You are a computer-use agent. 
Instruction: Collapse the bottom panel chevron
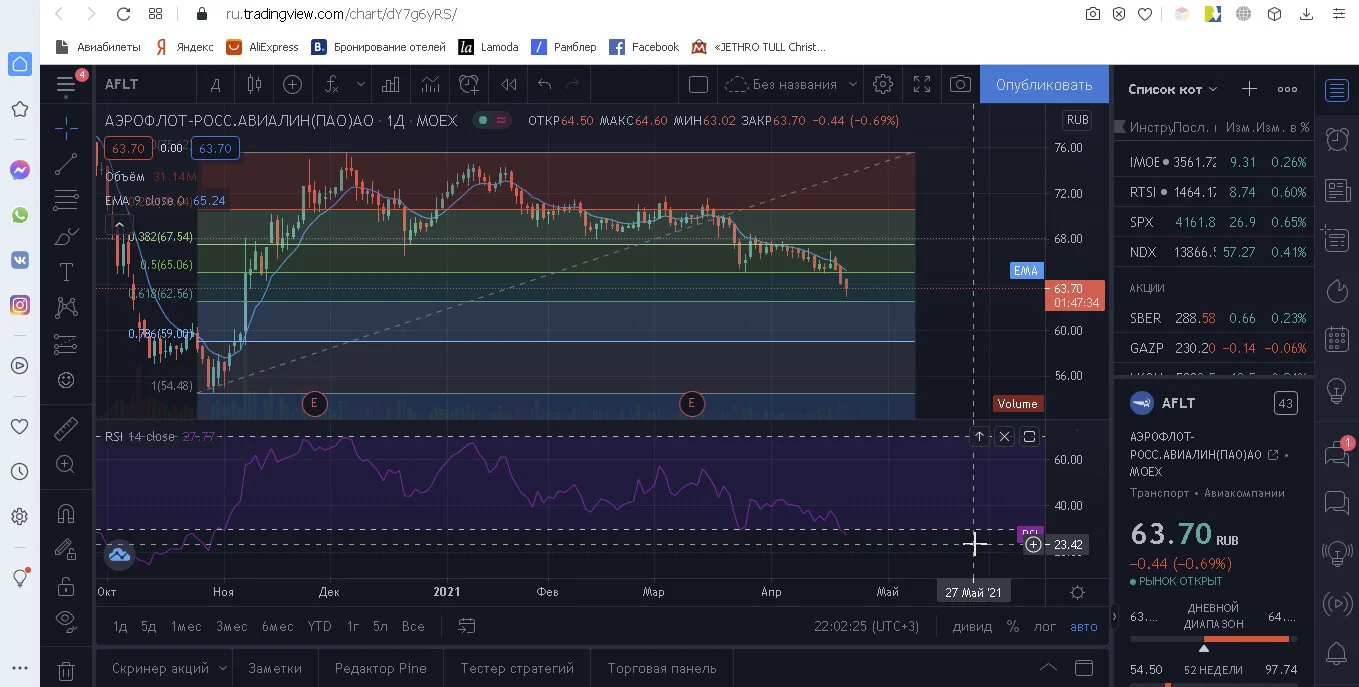tap(1047, 668)
